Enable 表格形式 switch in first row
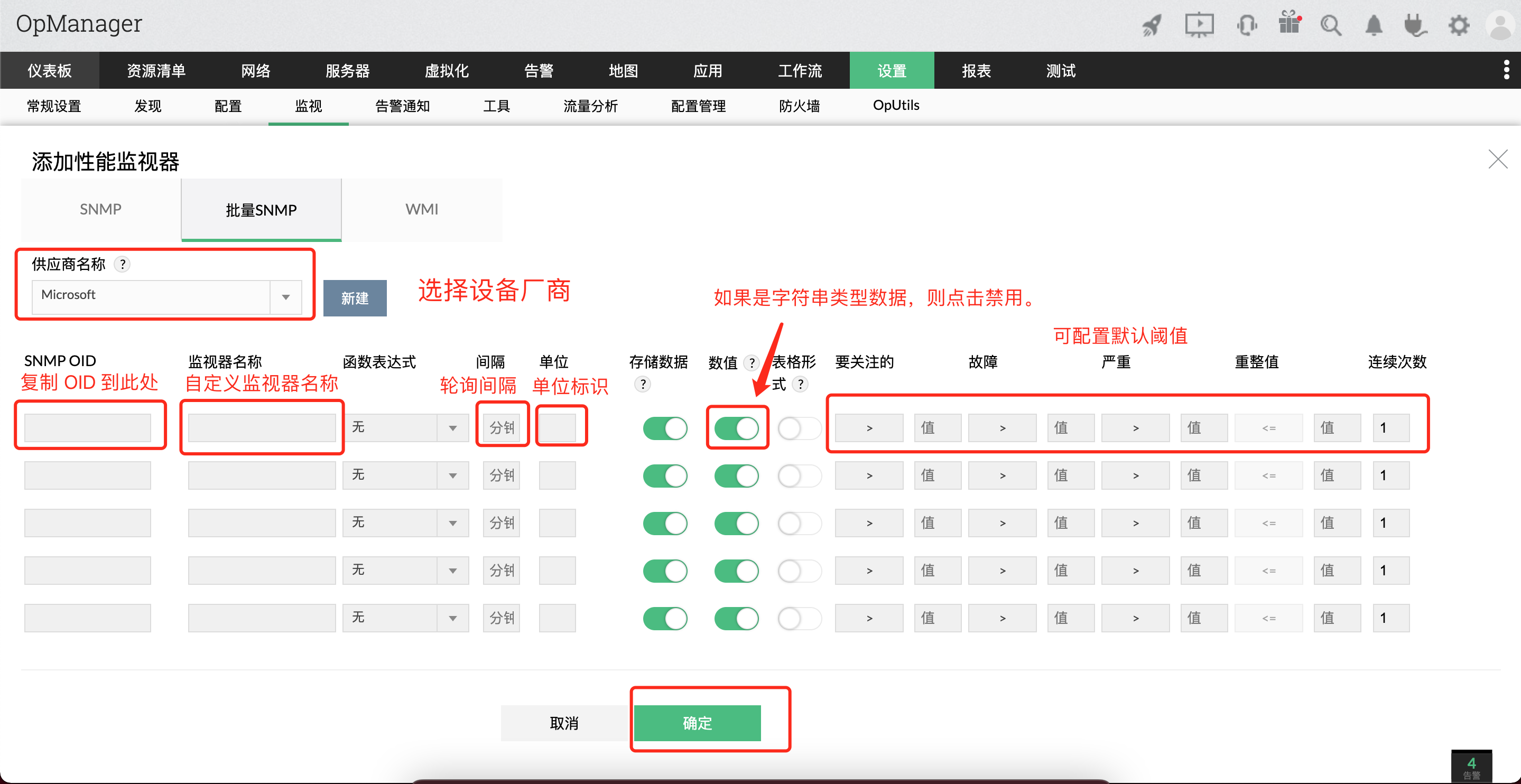This screenshot has width=1521, height=784. (x=800, y=428)
